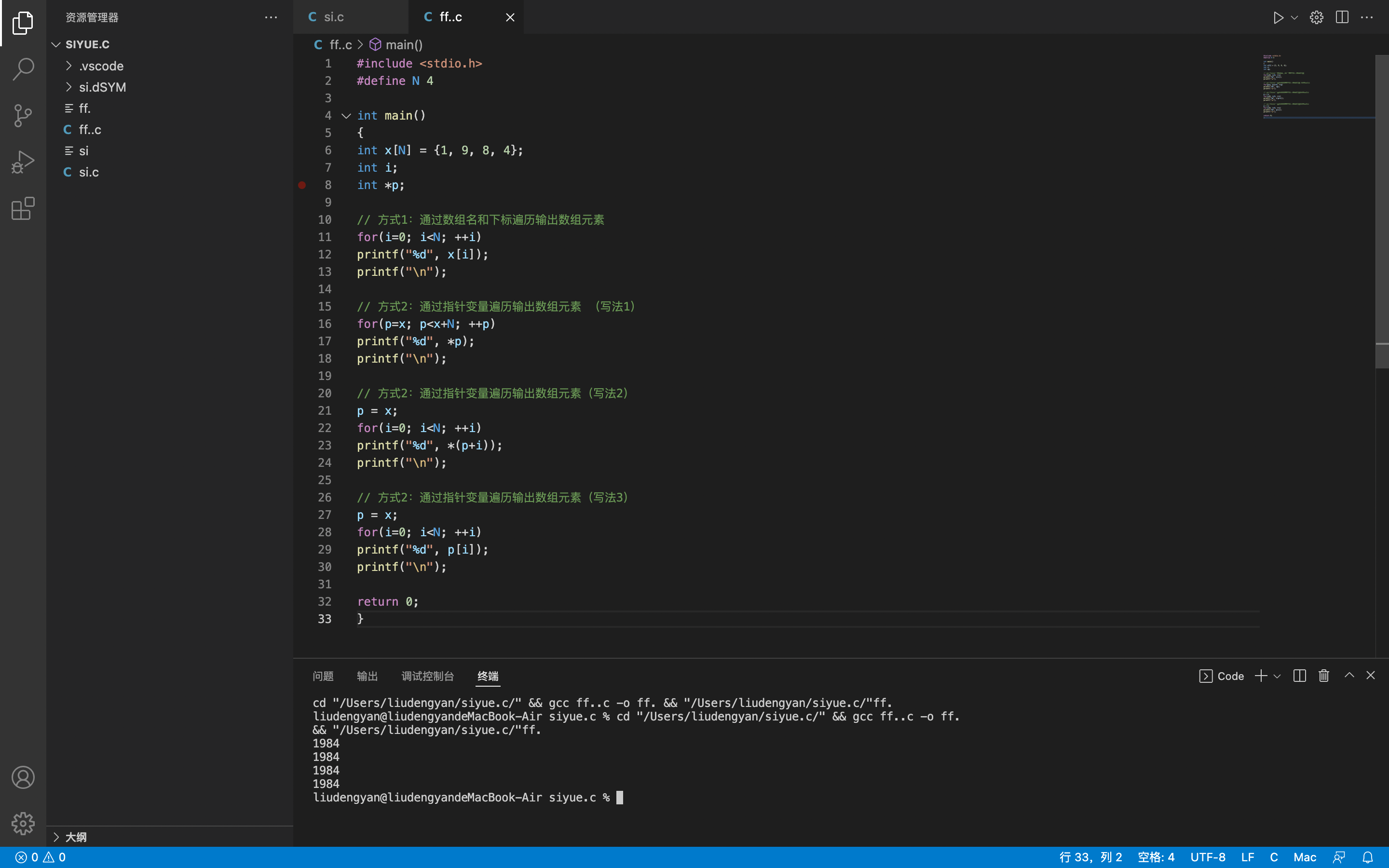Click errors and warnings count in status bar
This screenshot has height=868, width=1389.
click(x=40, y=857)
